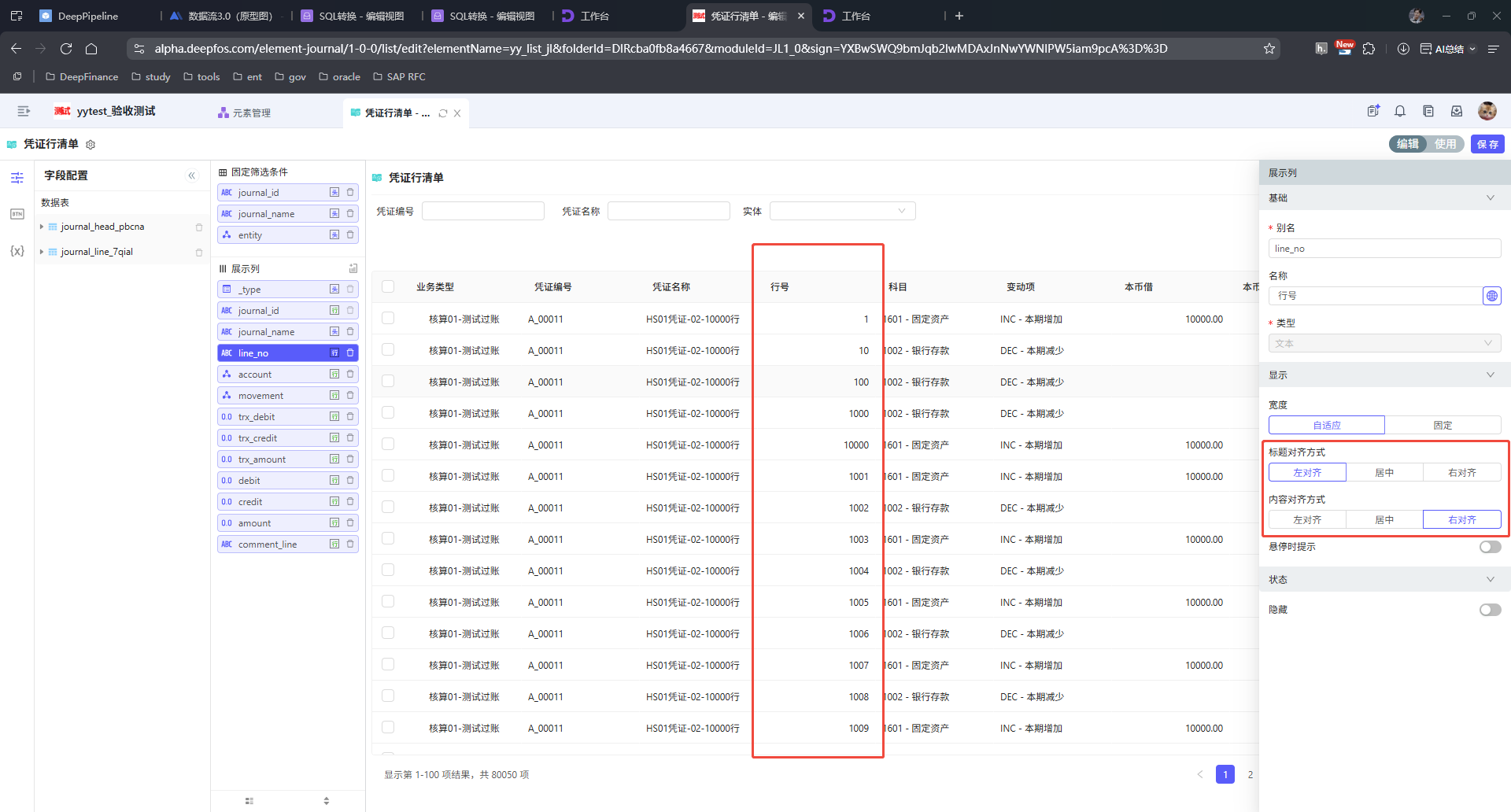Select the trx_amount display column item
Screen dimensions: 1511x812
[x=288, y=460]
